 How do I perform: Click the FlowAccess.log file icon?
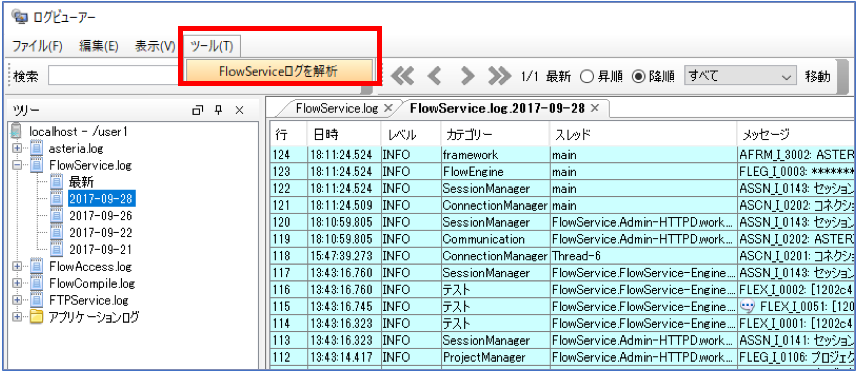36,267
